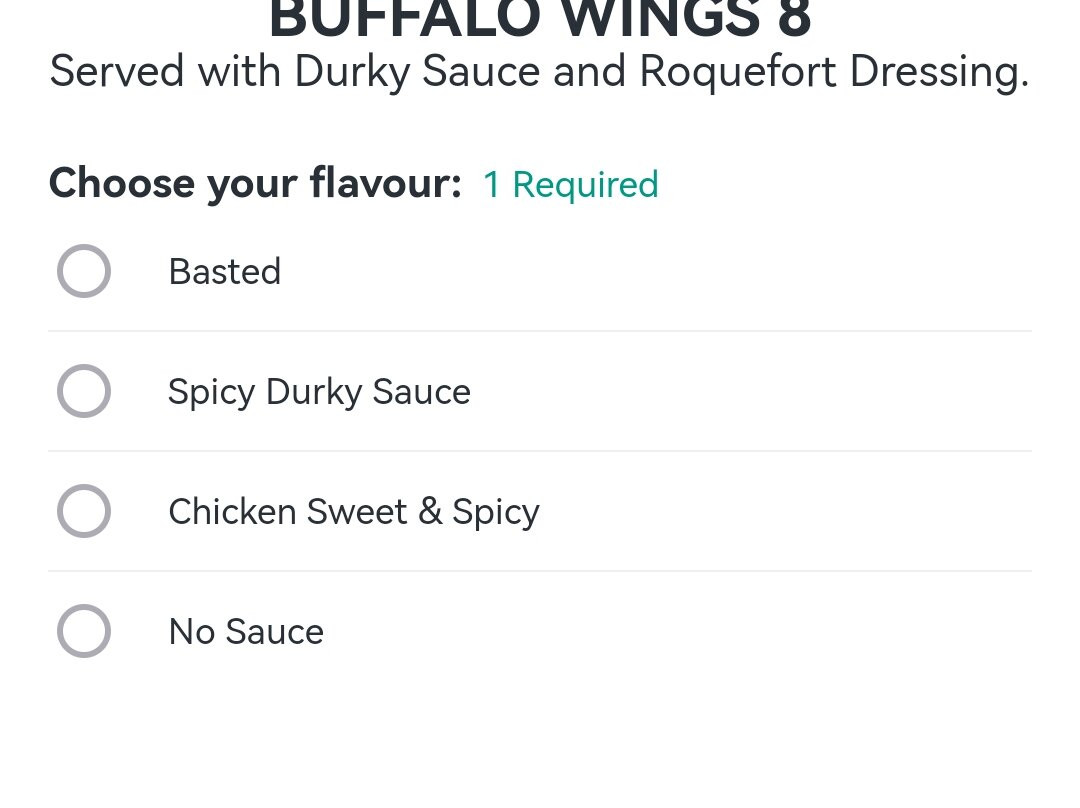Tap the "No Sauce" option label
The height and width of the screenshot is (808, 1080).
tap(246, 632)
